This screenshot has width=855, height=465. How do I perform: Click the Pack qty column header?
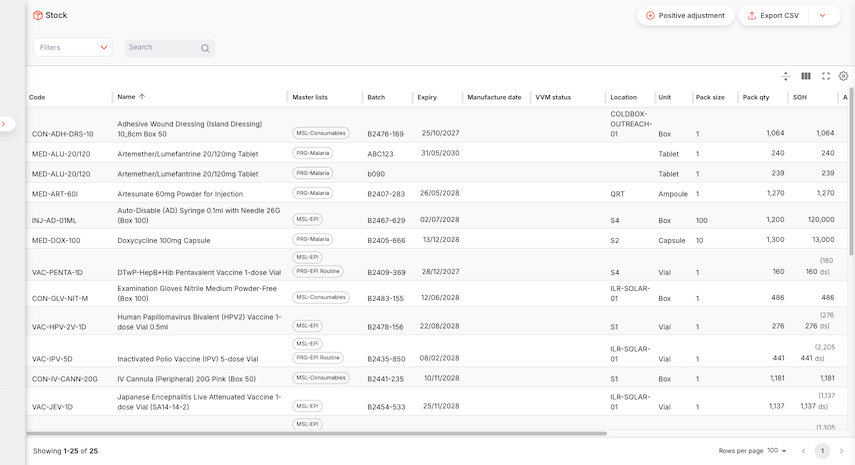coord(756,97)
